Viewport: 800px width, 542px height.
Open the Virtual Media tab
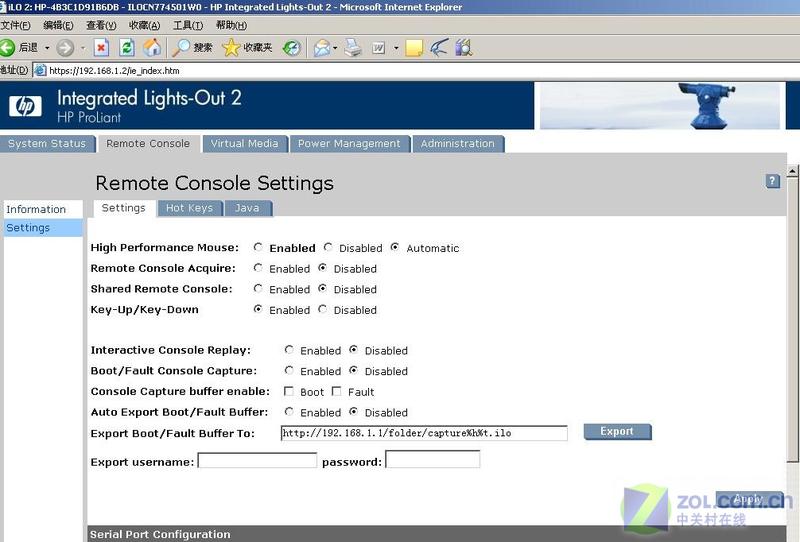click(x=245, y=143)
